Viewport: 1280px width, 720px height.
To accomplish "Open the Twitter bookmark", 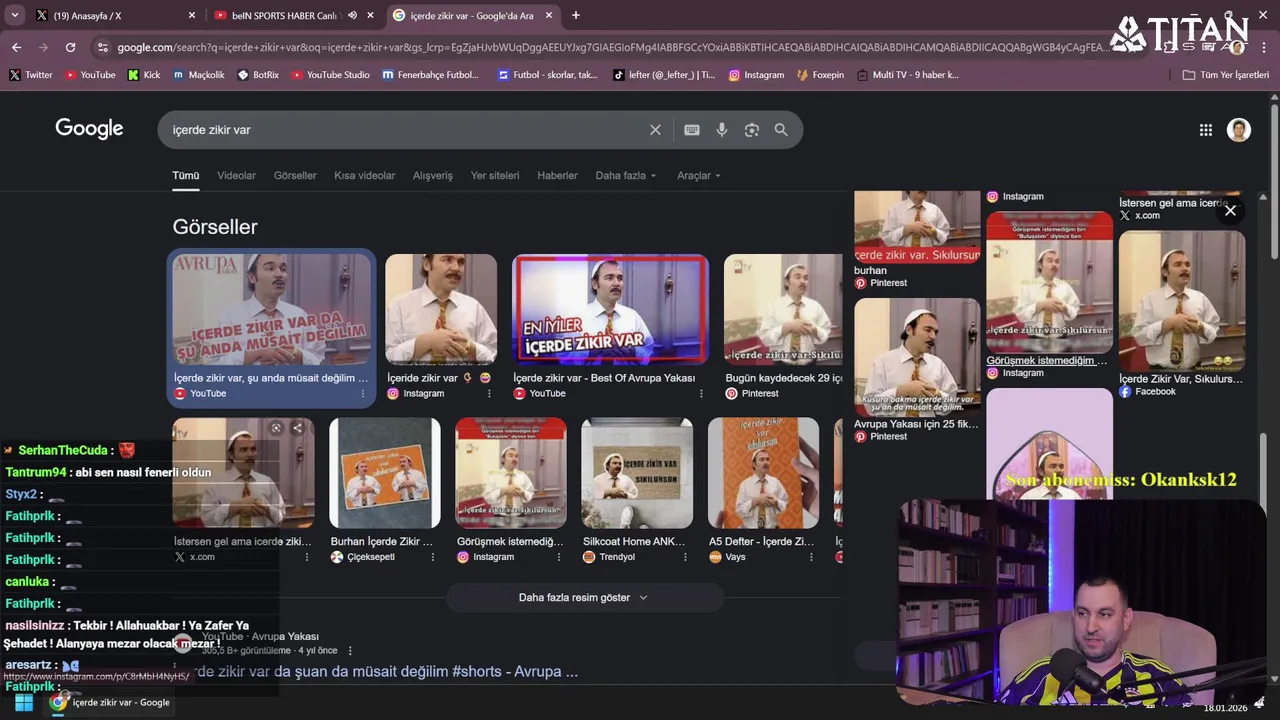I will [31, 75].
